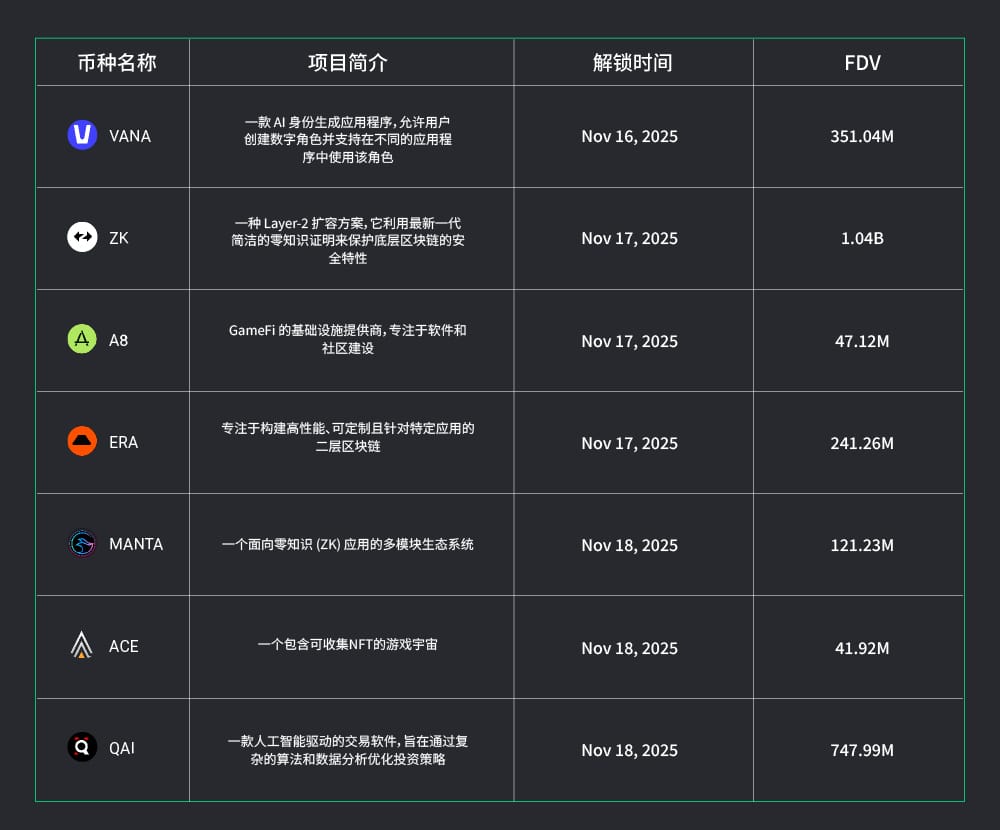Click VANA unlock date Nov 16, 2025

[x=629, y=136]
